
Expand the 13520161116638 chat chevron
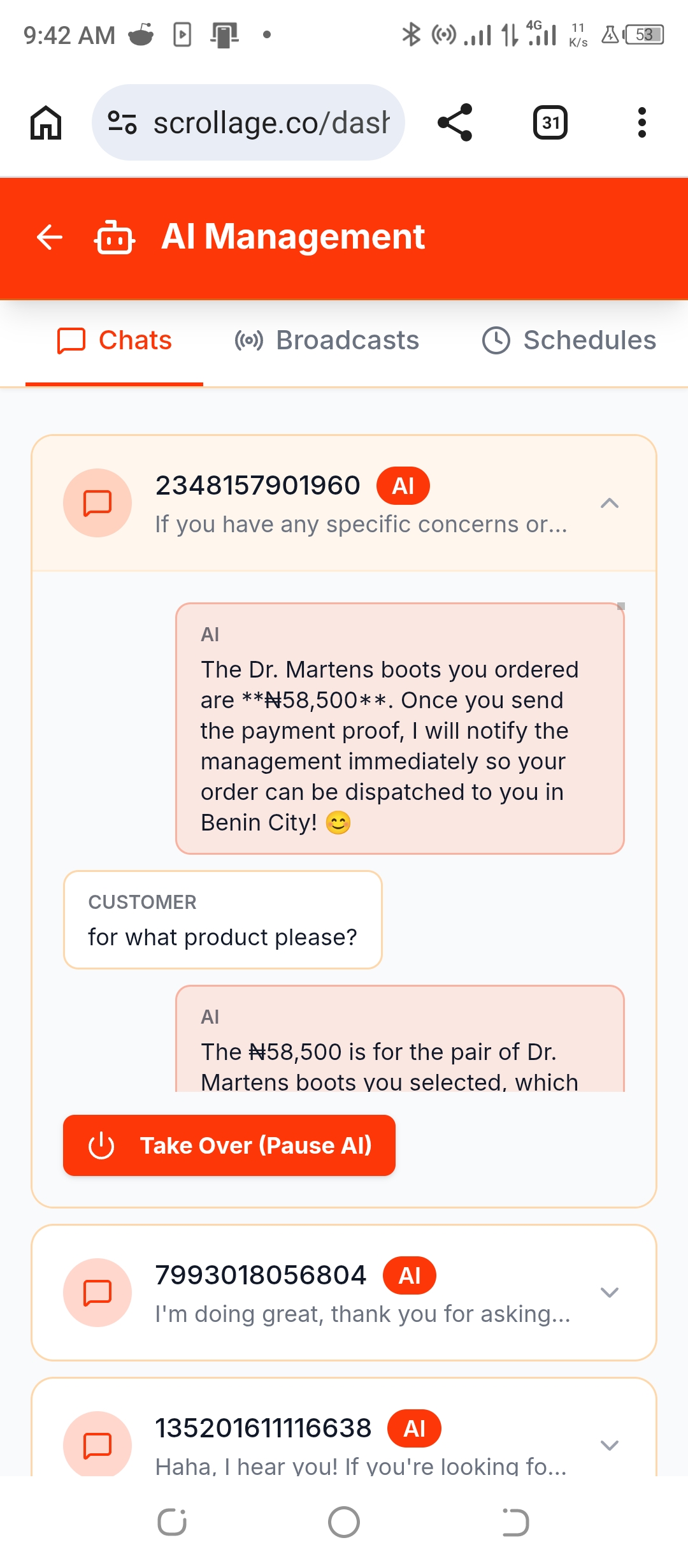[x=610, y=1445]
